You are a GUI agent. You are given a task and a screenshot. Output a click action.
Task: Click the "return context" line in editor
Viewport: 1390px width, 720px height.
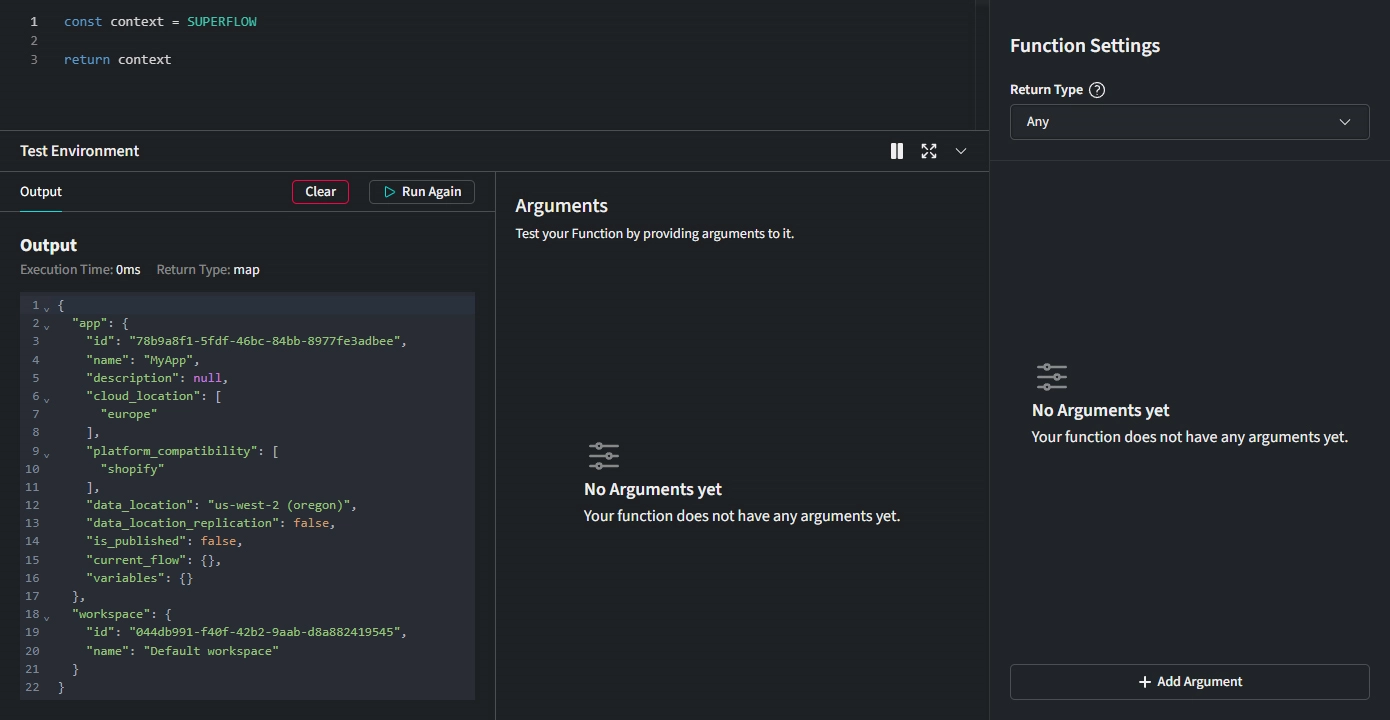[x=117, y=60]
